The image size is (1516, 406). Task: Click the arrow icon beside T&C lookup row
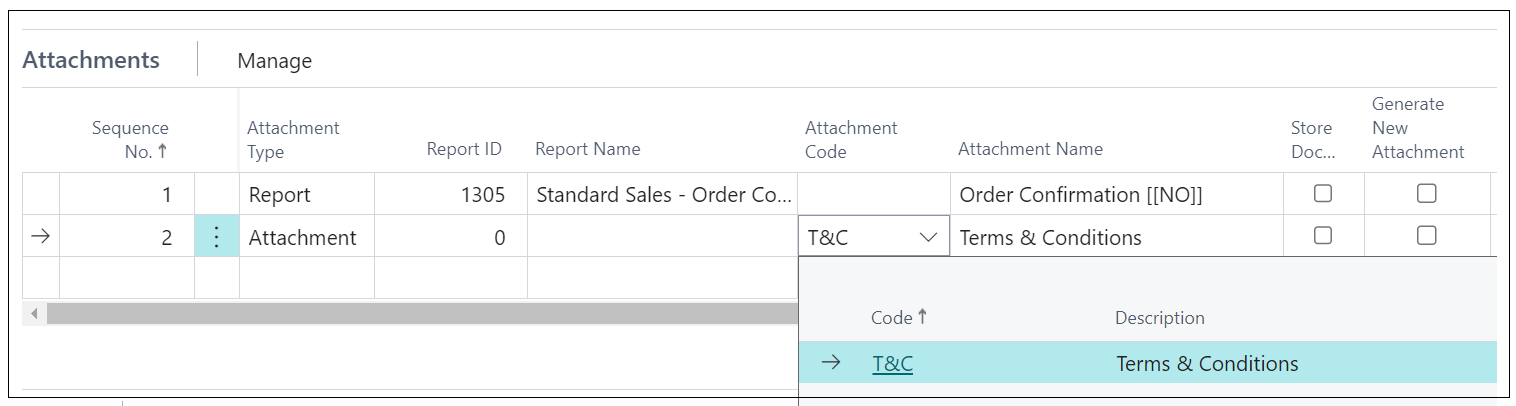[831, 363]
